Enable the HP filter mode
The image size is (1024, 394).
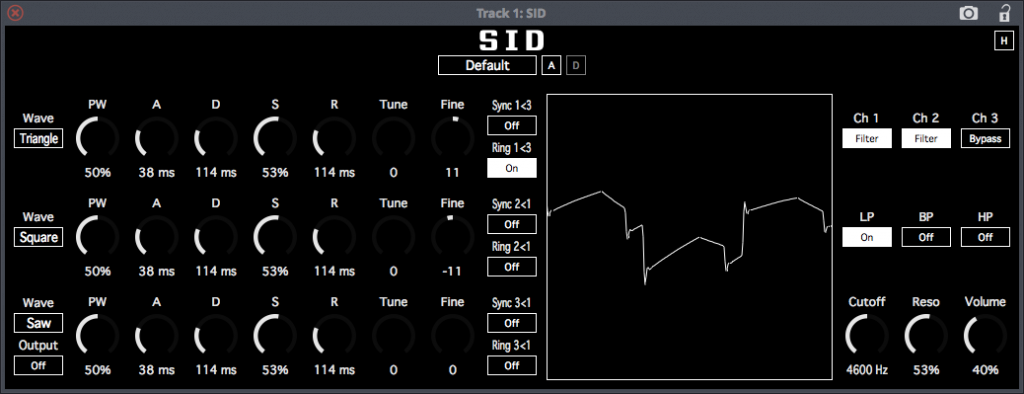point(985,237)
